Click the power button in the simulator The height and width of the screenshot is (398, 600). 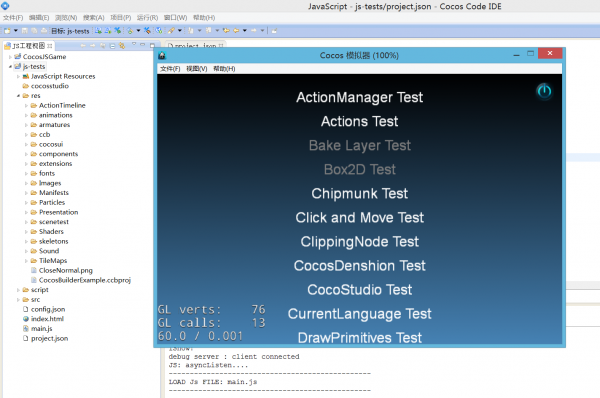pos(544,91)
